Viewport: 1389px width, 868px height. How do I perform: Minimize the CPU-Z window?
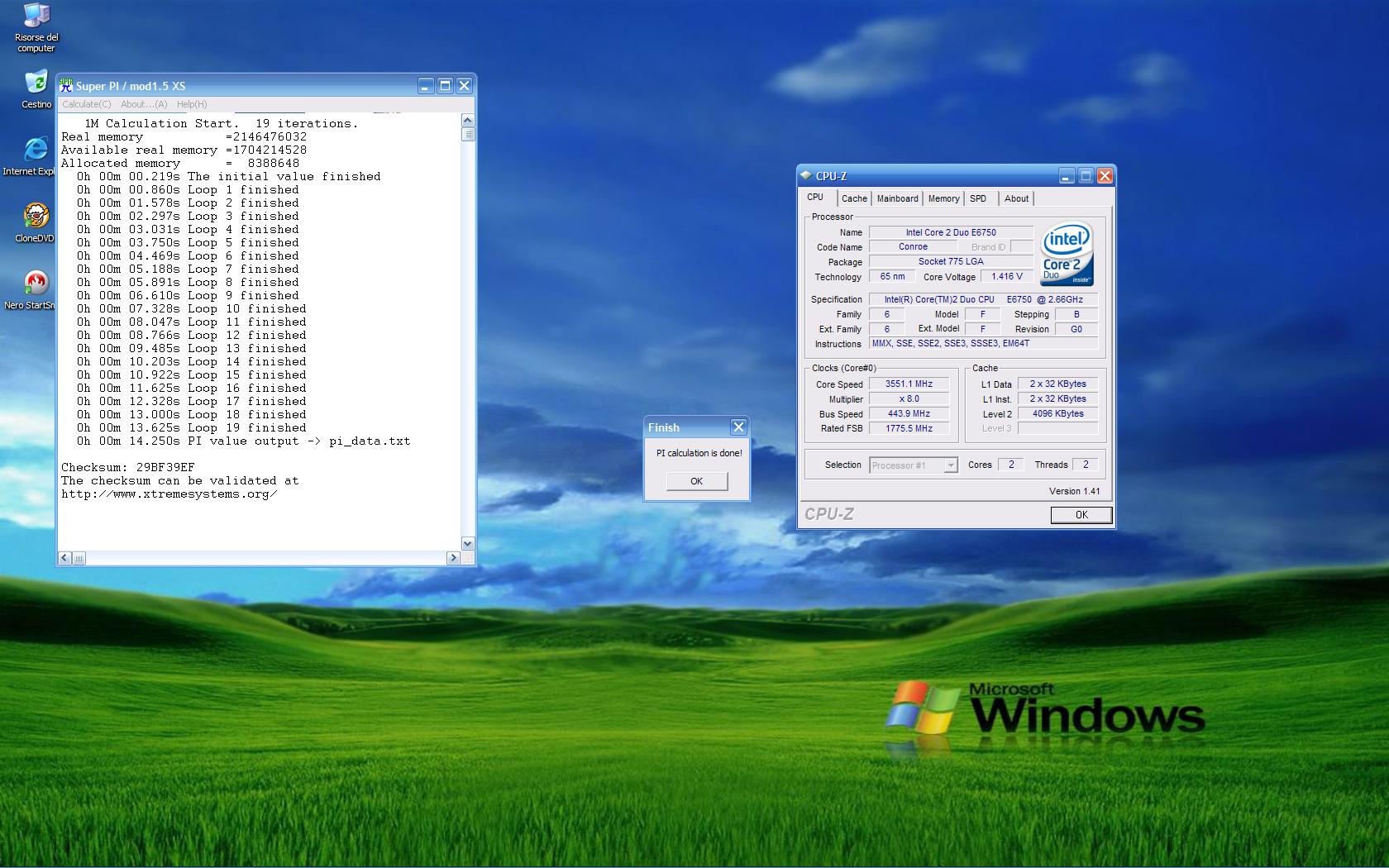tap(1067, 175)
